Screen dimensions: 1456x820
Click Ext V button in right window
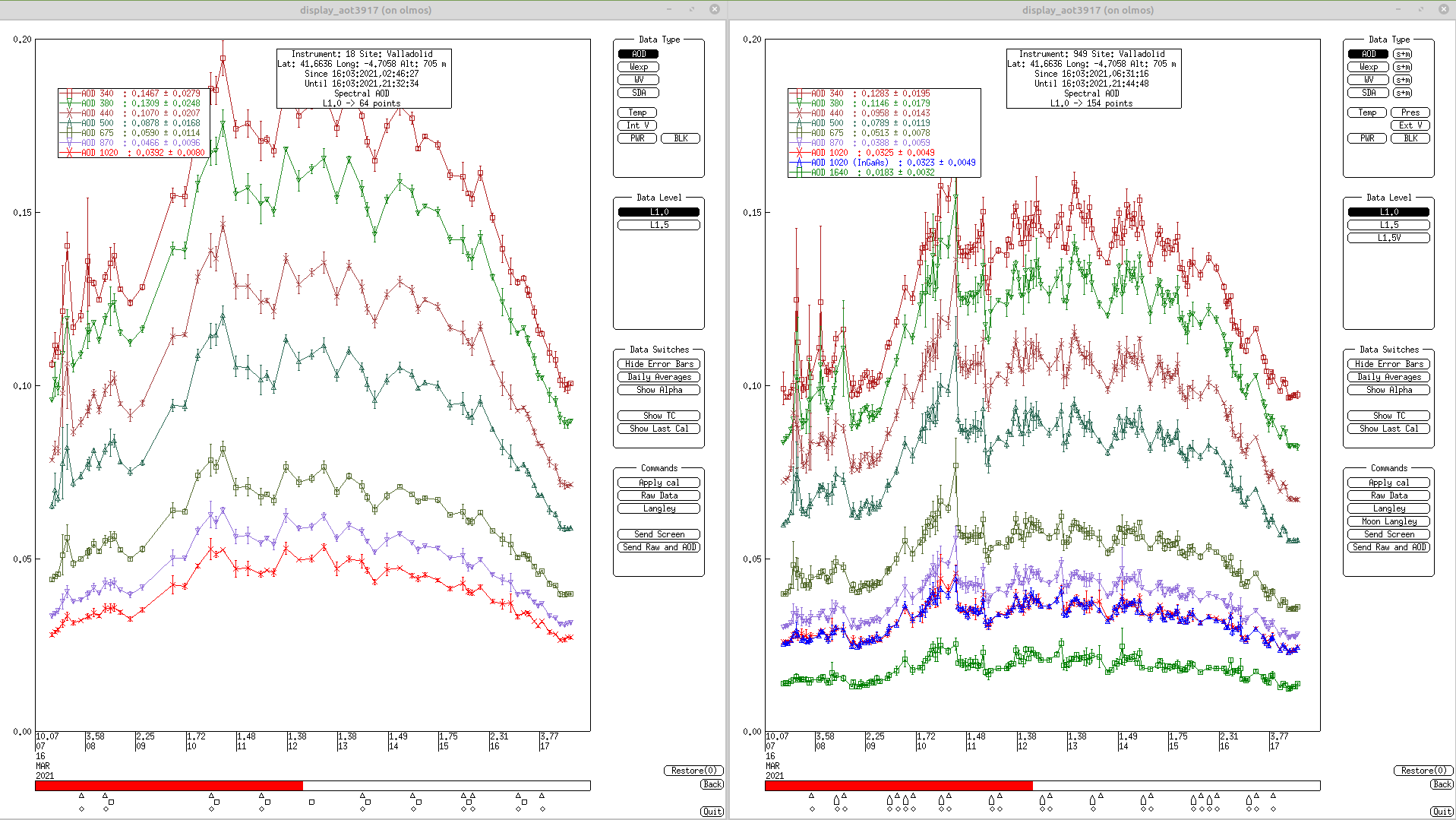tap(1410, 125)
